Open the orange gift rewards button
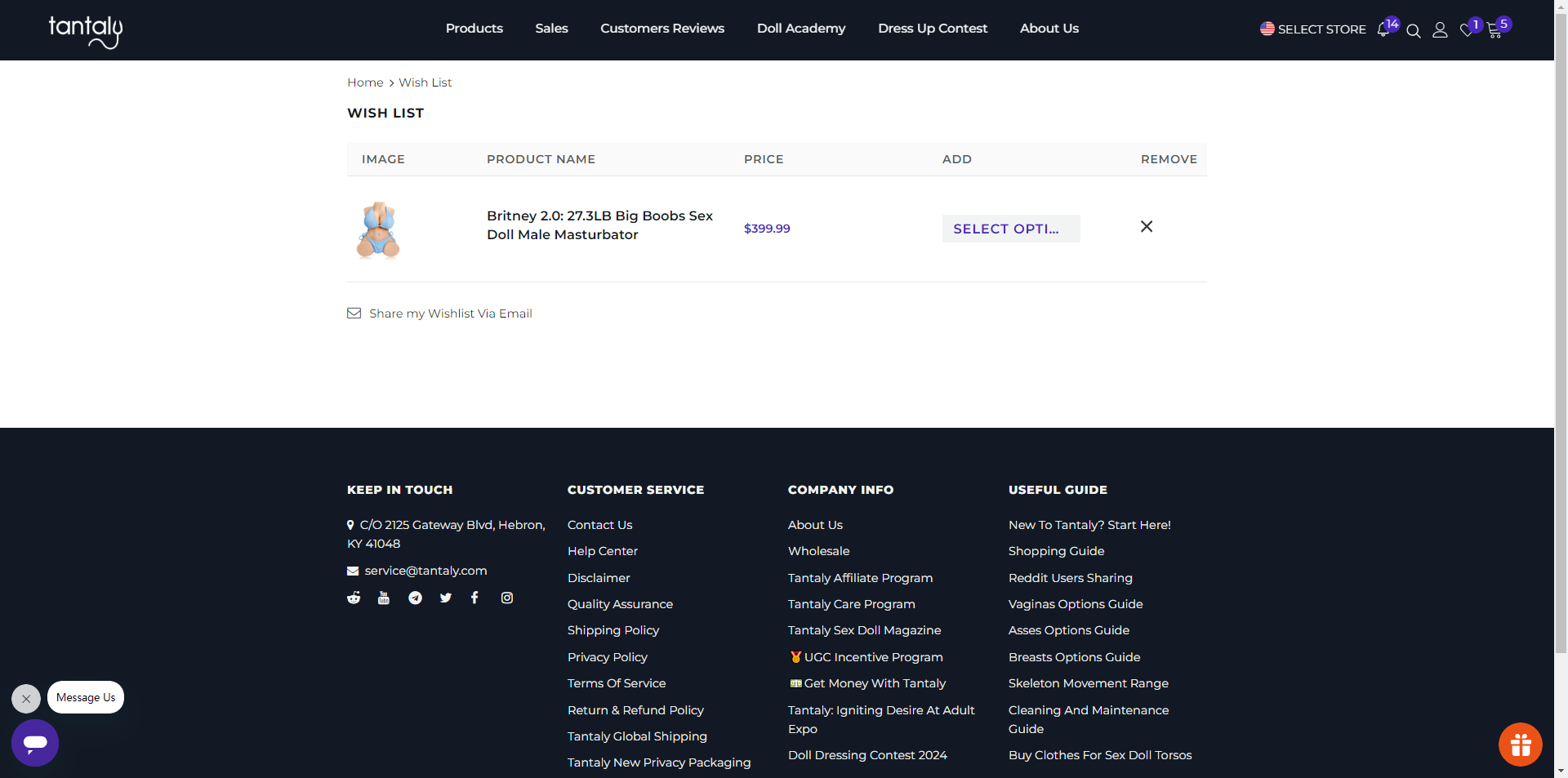The image size is (1568, 778). 1520,745
